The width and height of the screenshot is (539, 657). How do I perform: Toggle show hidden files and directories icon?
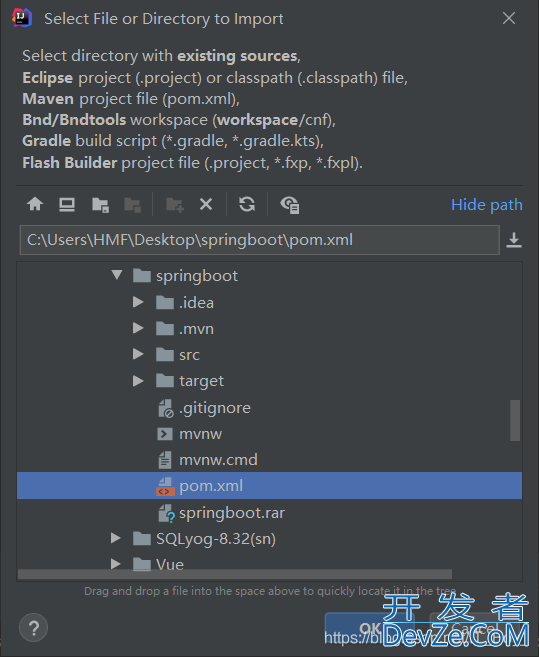tap(290, 205)
